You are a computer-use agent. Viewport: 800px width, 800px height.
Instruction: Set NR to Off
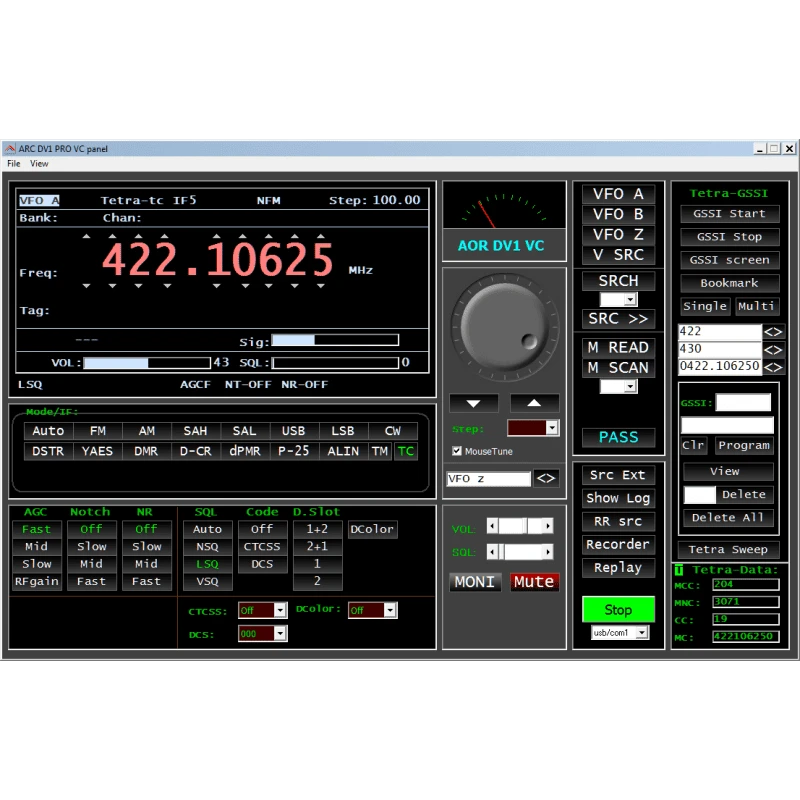click(146, 529)
